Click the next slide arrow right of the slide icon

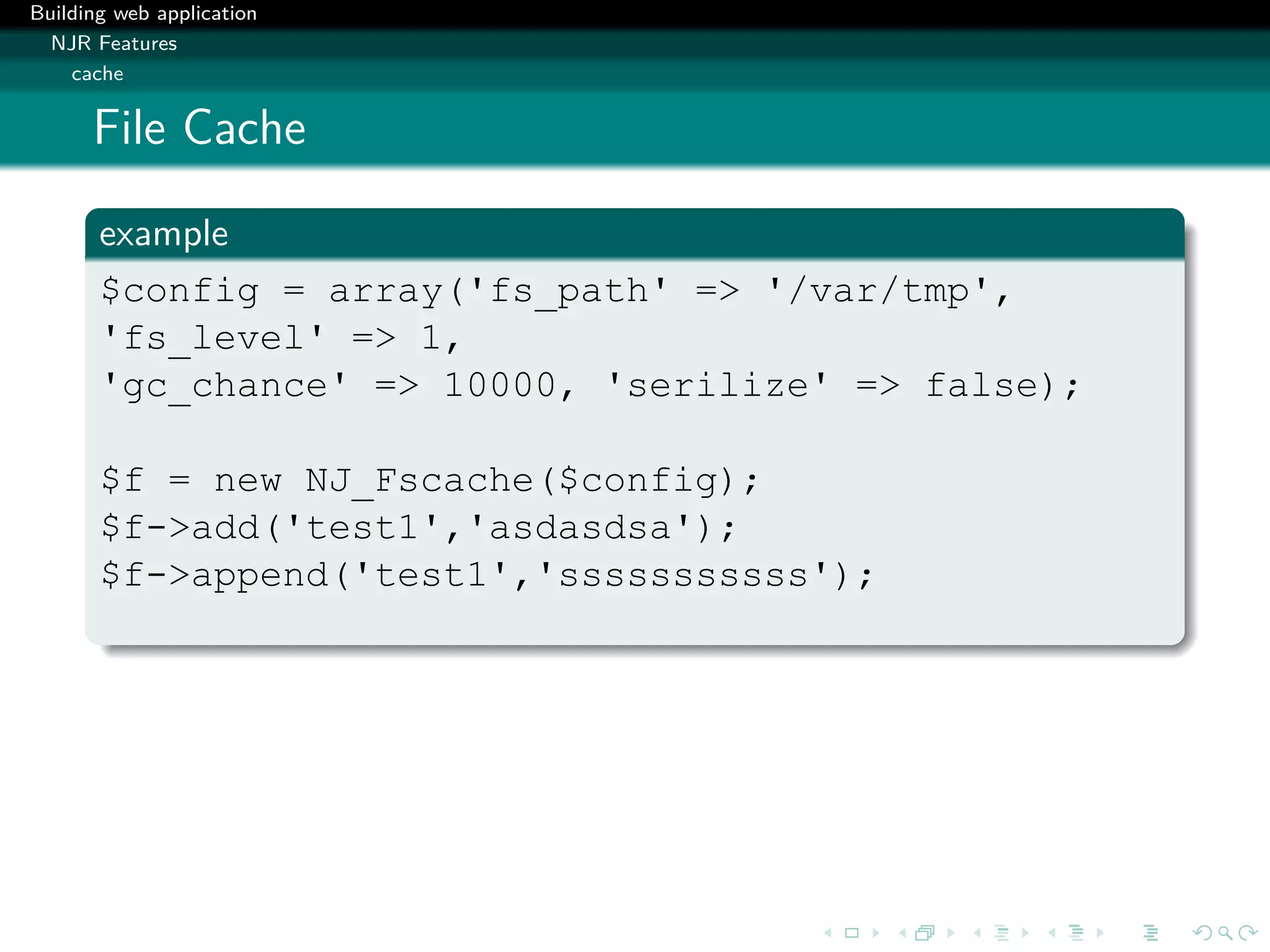876,933
